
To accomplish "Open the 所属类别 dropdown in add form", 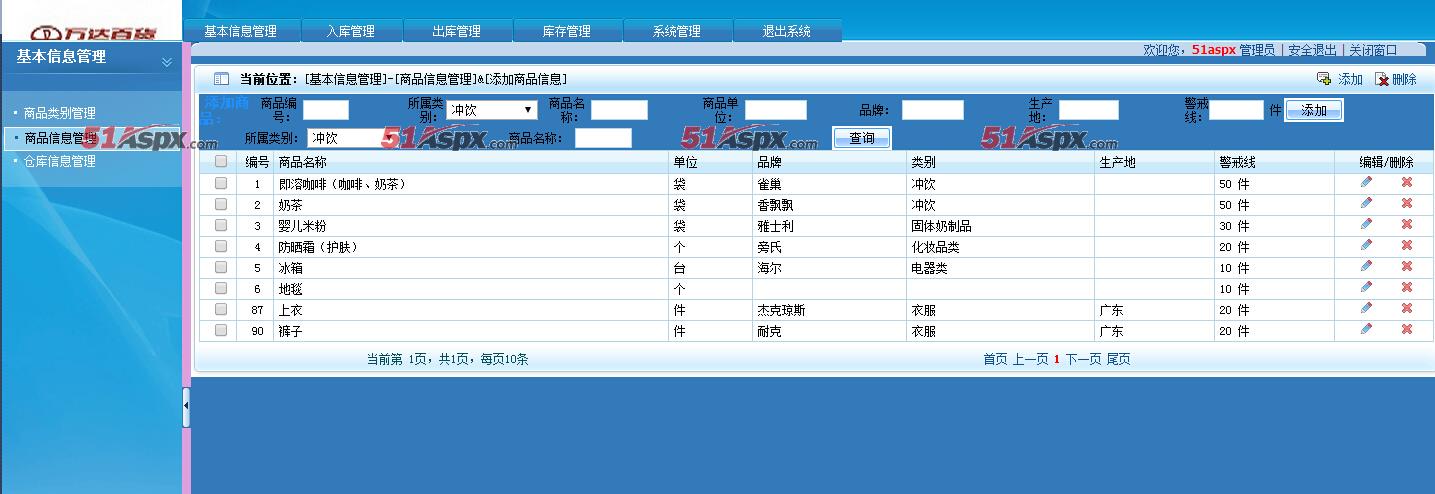I will [x=491, y=110].
